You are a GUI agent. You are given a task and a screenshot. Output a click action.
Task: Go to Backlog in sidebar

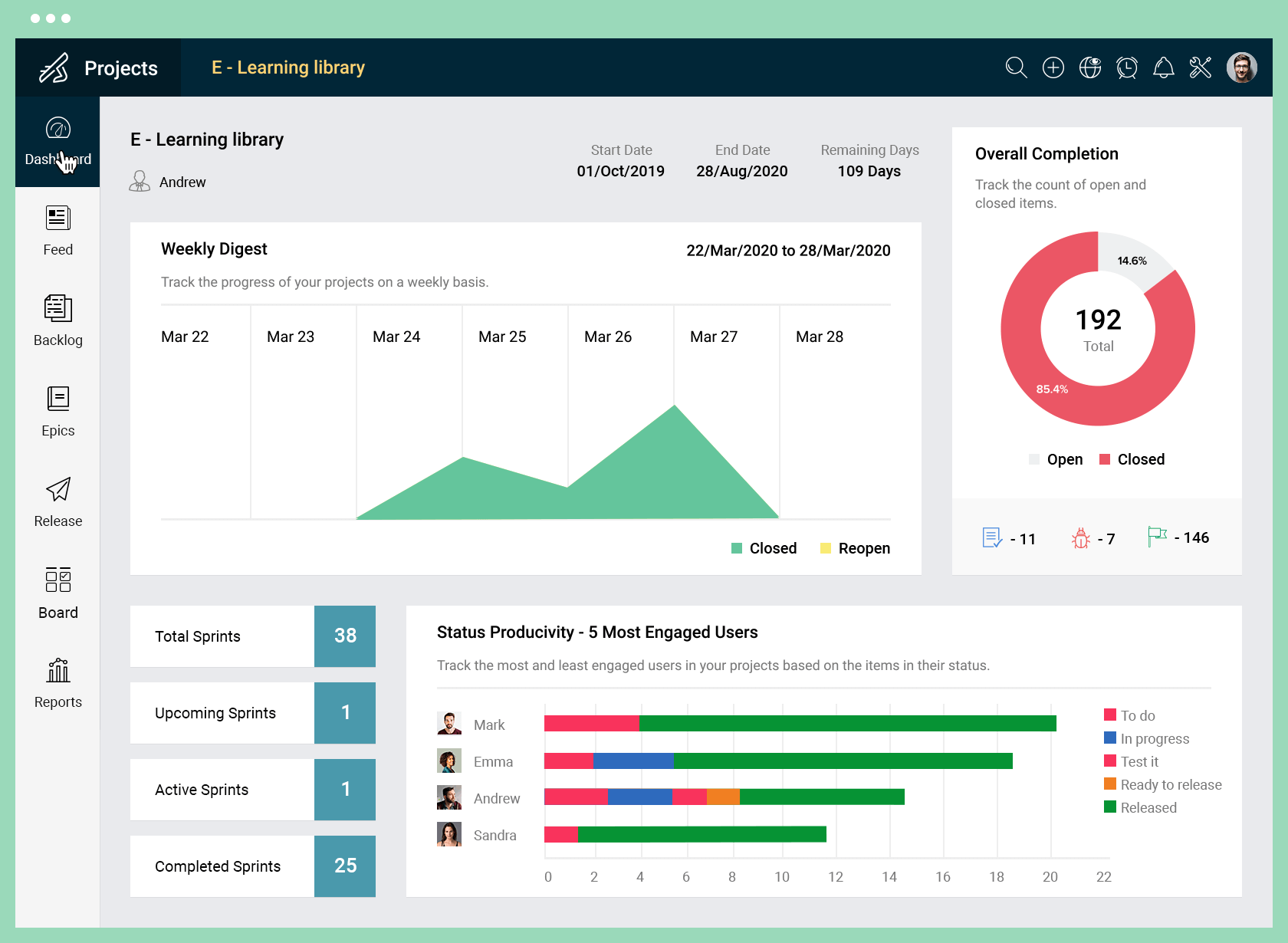point(58,321)
